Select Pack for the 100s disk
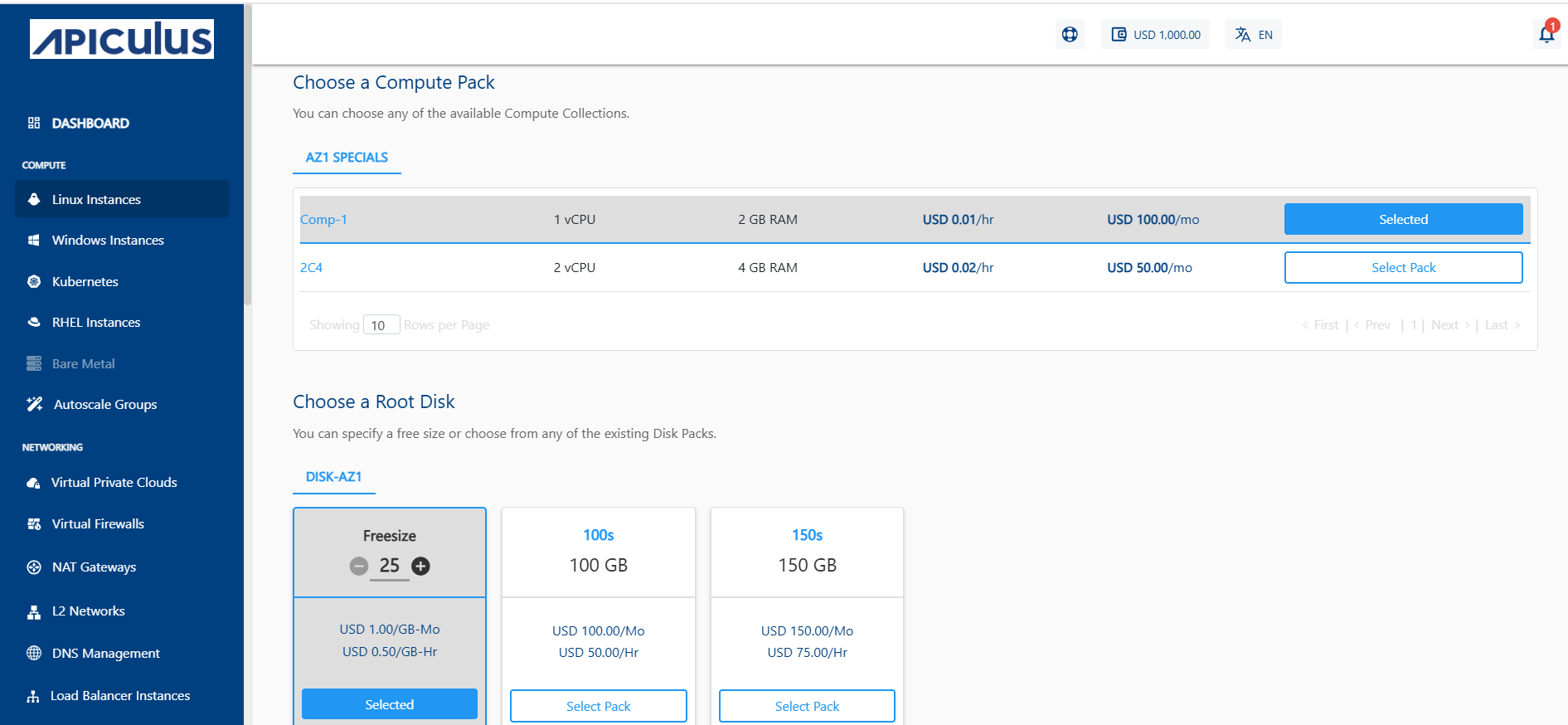1568x725 pixels. (598, 706)
